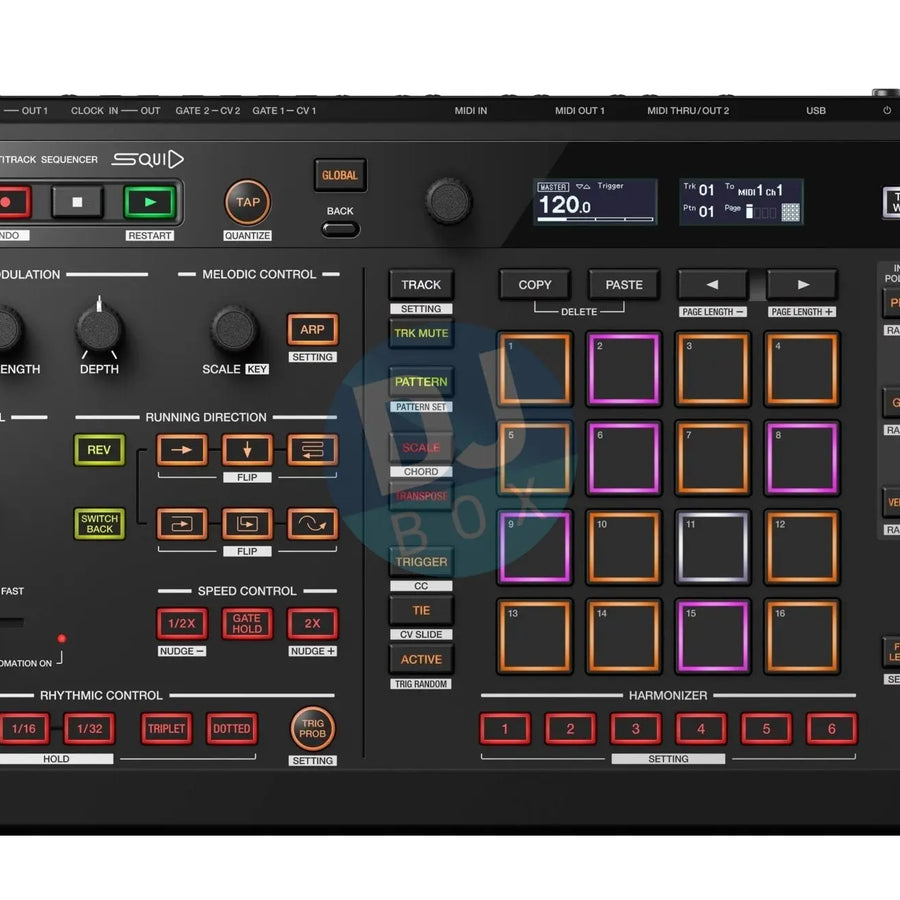The height and width of the screenshot is (900, 900).
Task: Select the down-arrow running direction button
Action: [x=247, y=450]
